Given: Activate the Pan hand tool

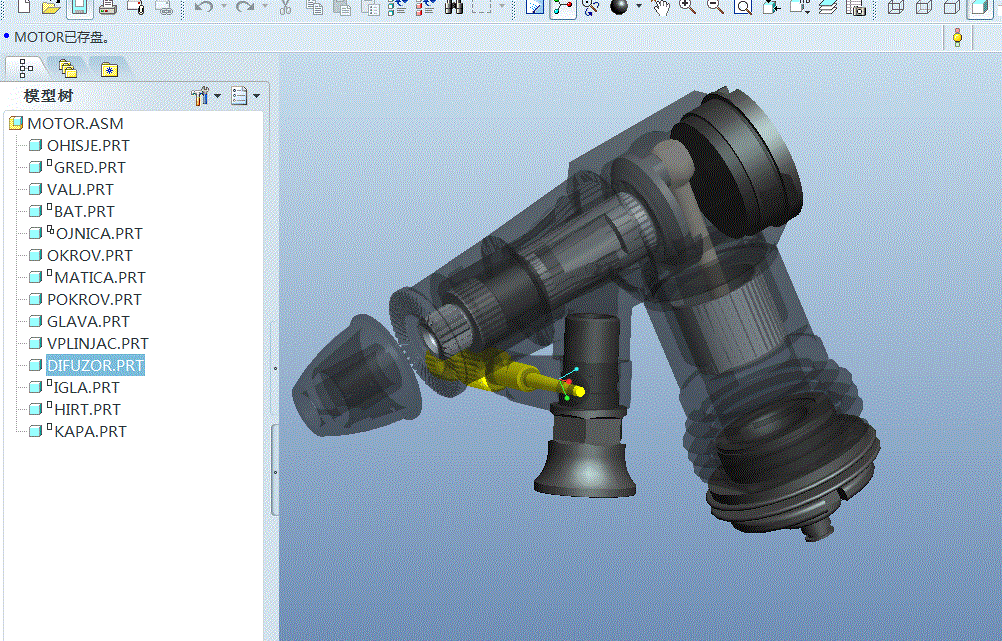Looking at the screenshot, I should click(x=660, y=8).
